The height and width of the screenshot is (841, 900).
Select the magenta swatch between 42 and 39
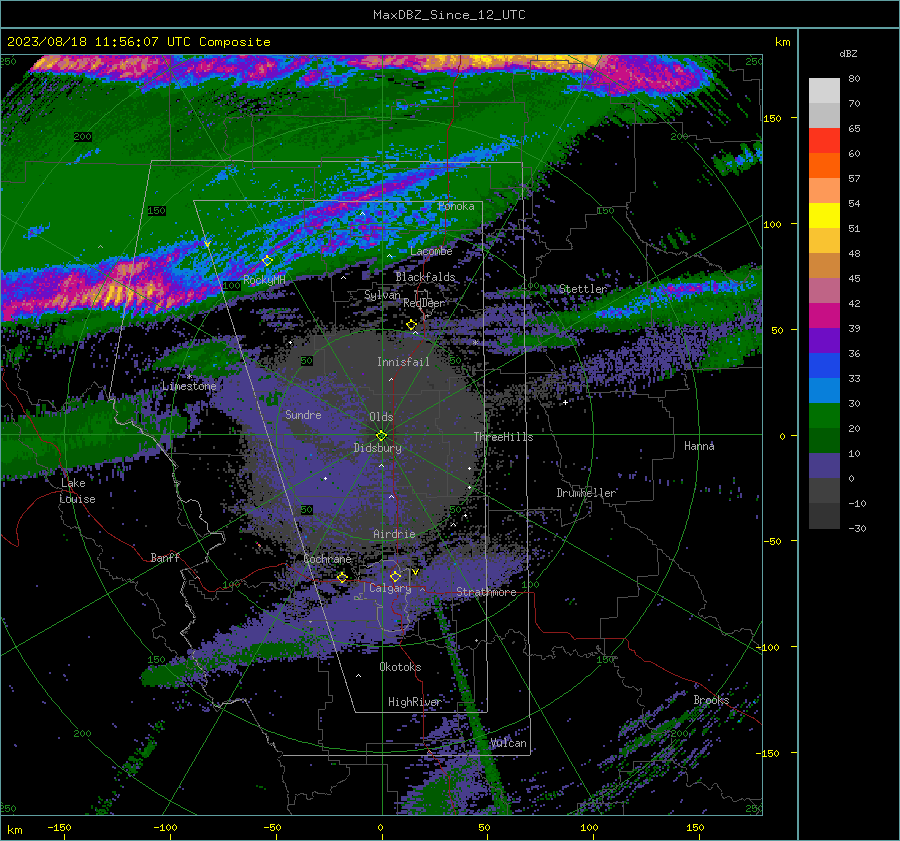click(x=824, y=316)
